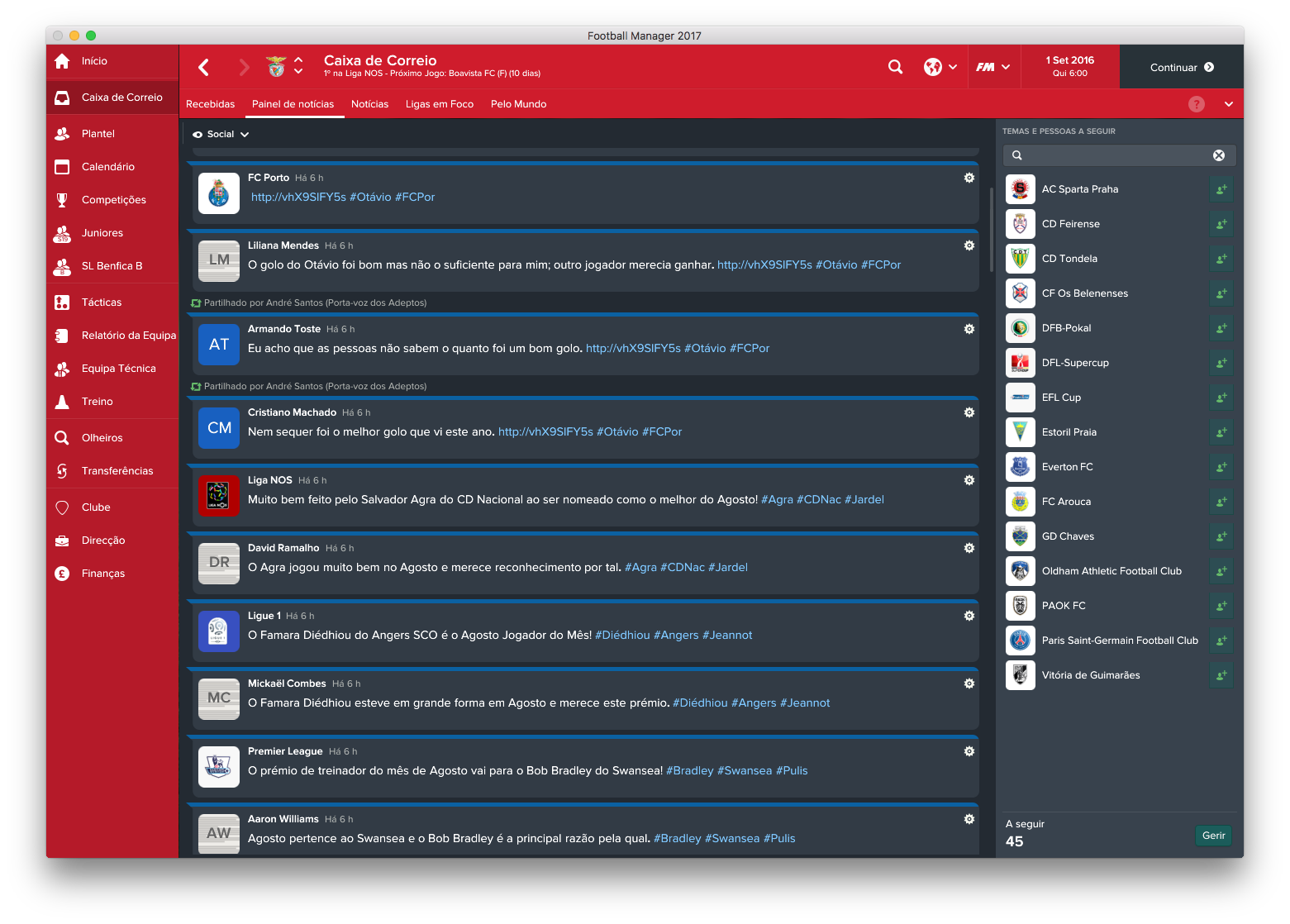Viewport: 1290px width, 924px height.
Task: Open the date 1 Set 2016 panel
Action: point(1070,67)
